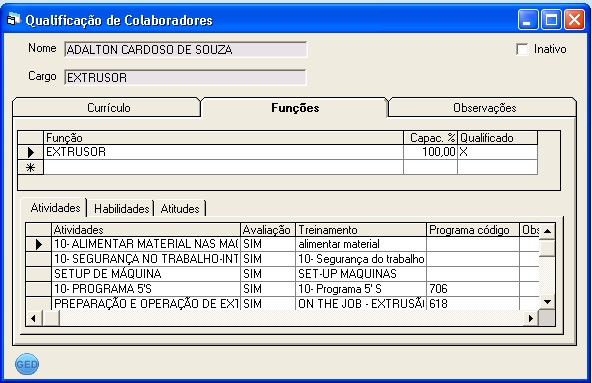Open the Atitudes sub-tab
The width and height of the screenshot is (592, 383).
click(180, 208)
